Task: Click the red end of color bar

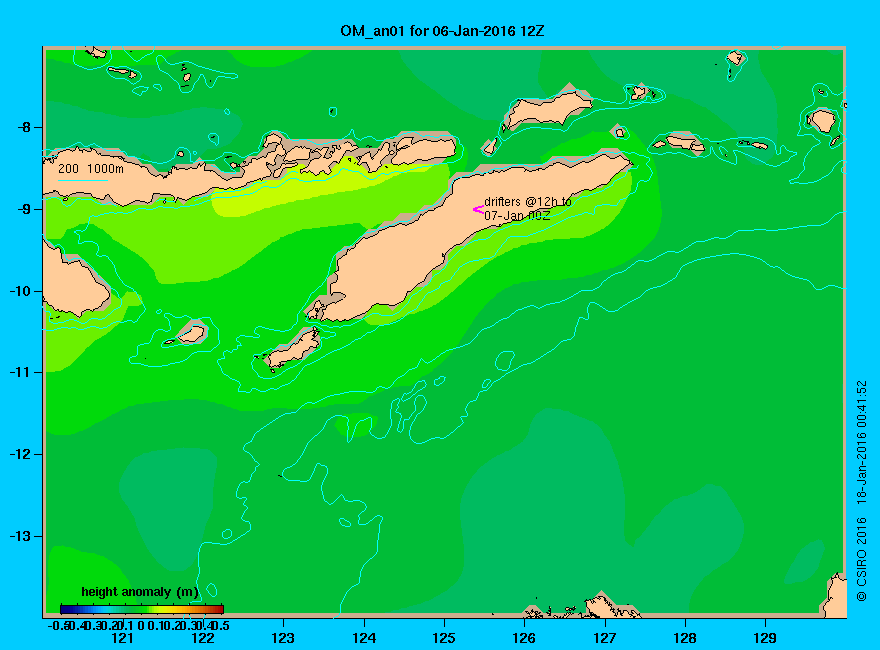Action: click(x=219, y=609)
